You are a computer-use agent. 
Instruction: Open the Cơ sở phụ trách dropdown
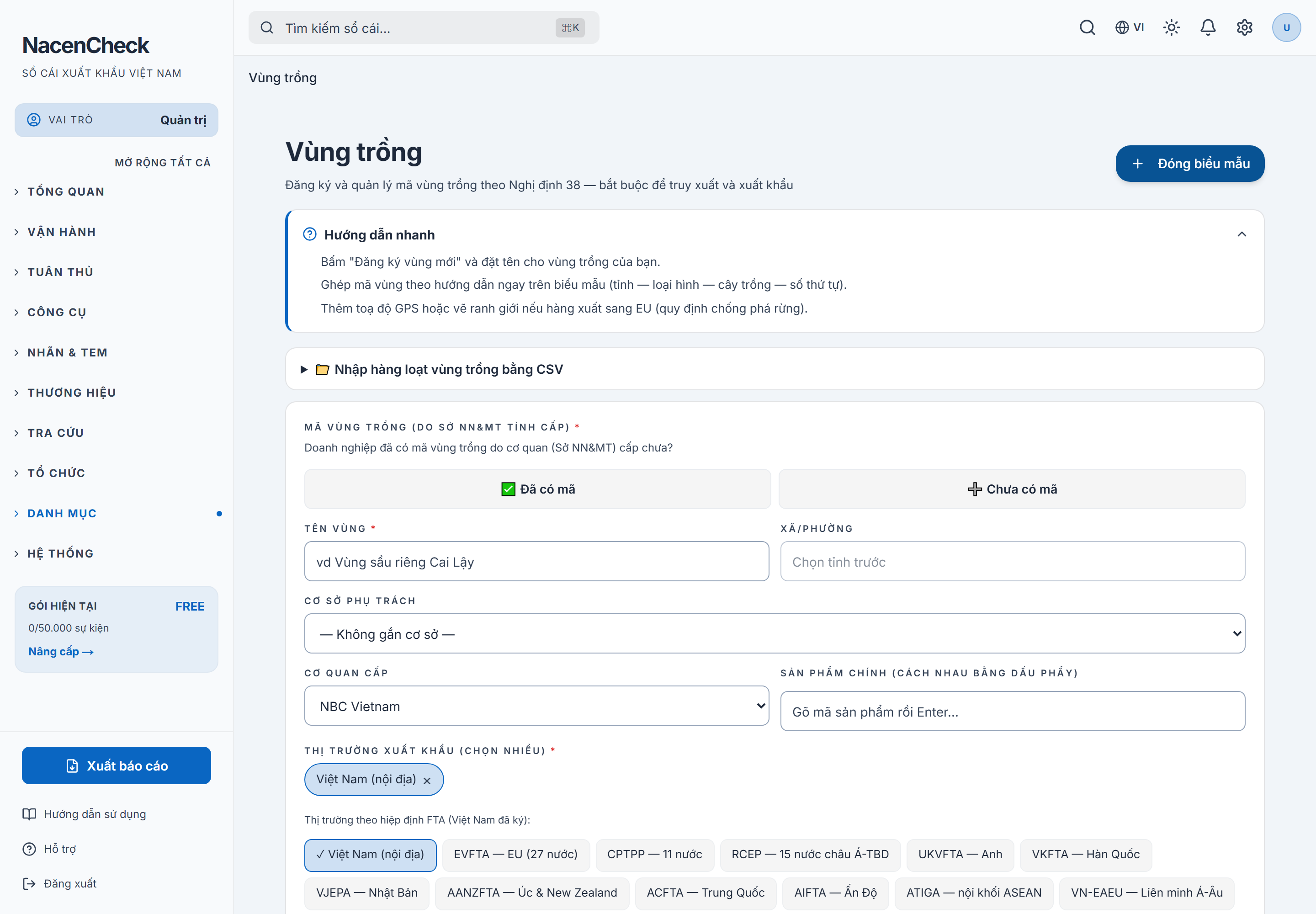tap(774, 633)
